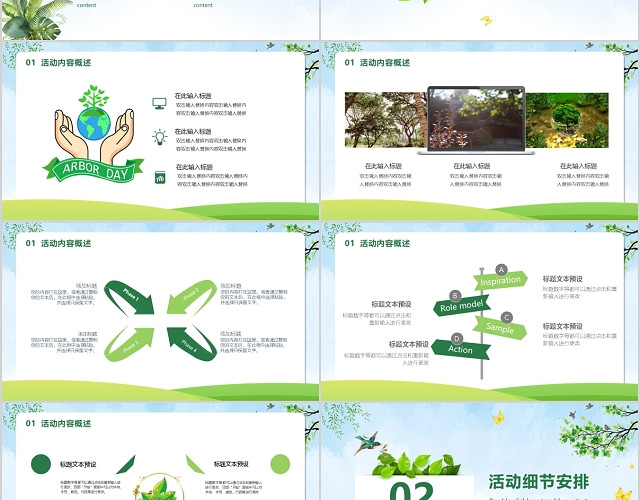Click the gray circle labeled D
Viewport: 640px width, 500px height.
click(457, 338)
